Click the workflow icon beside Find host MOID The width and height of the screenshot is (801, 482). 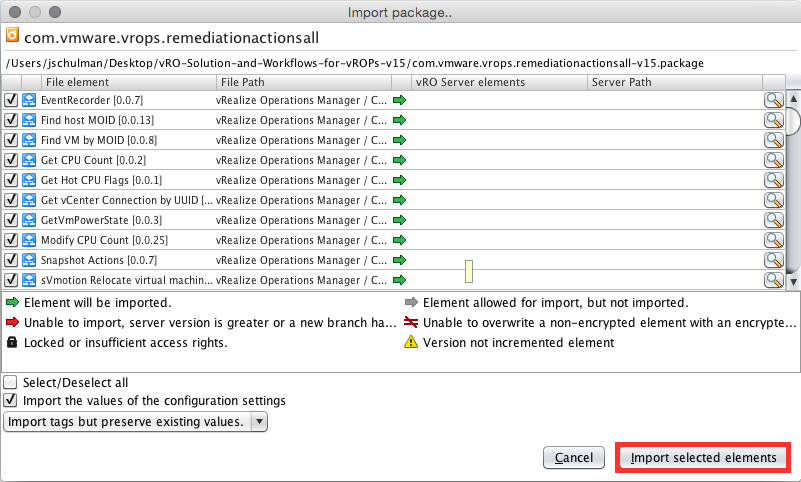29,120
